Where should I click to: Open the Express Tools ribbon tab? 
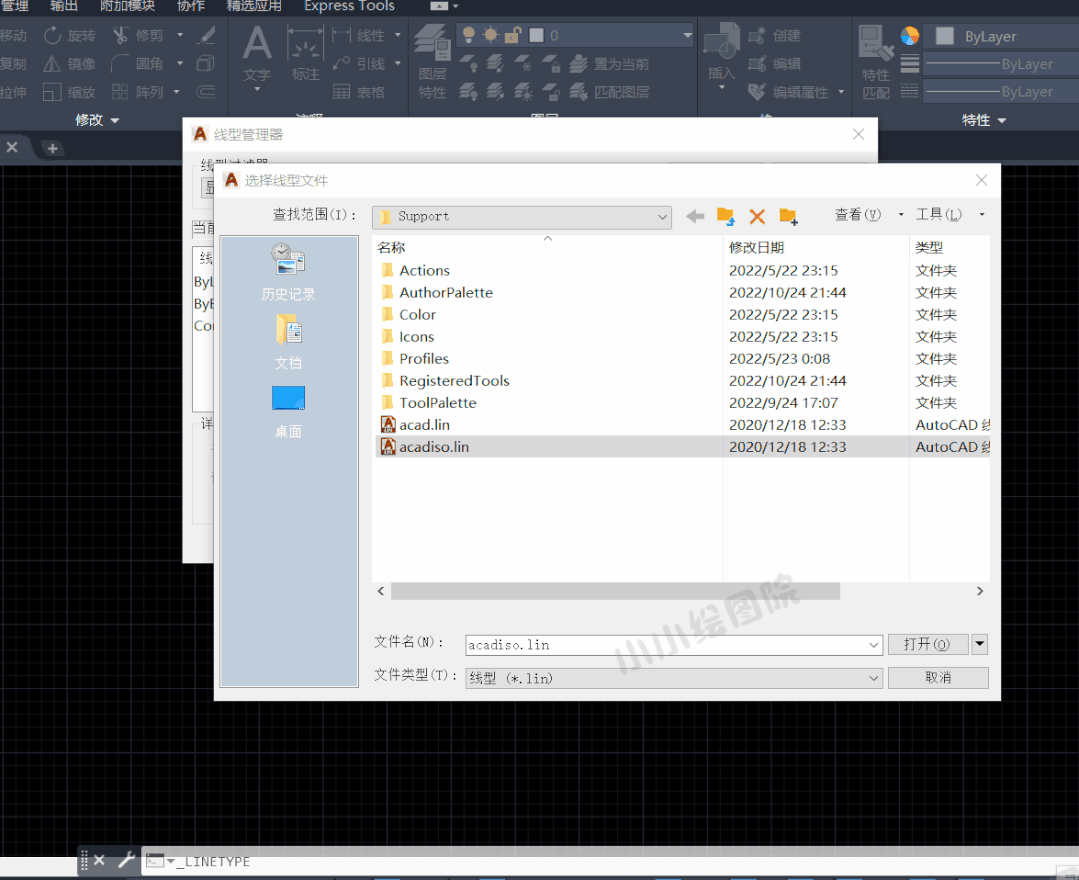click(x=349, y=6)
